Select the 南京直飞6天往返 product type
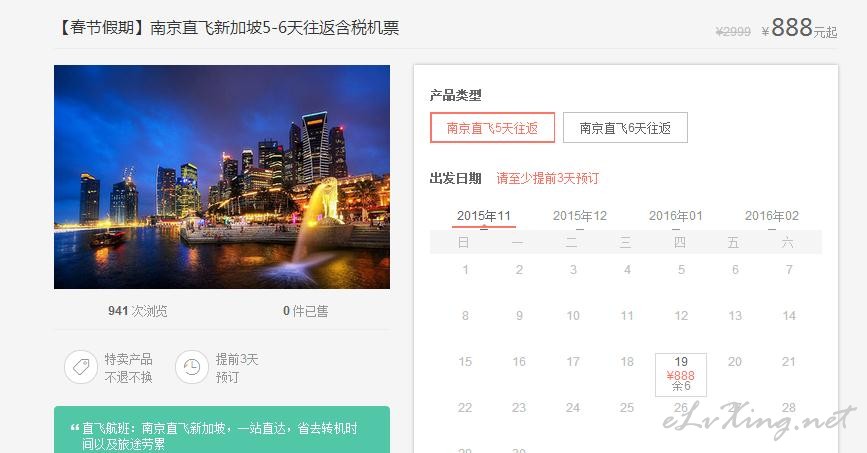The width and height of the screenshot is (867, 453). (x=625, y=128)
